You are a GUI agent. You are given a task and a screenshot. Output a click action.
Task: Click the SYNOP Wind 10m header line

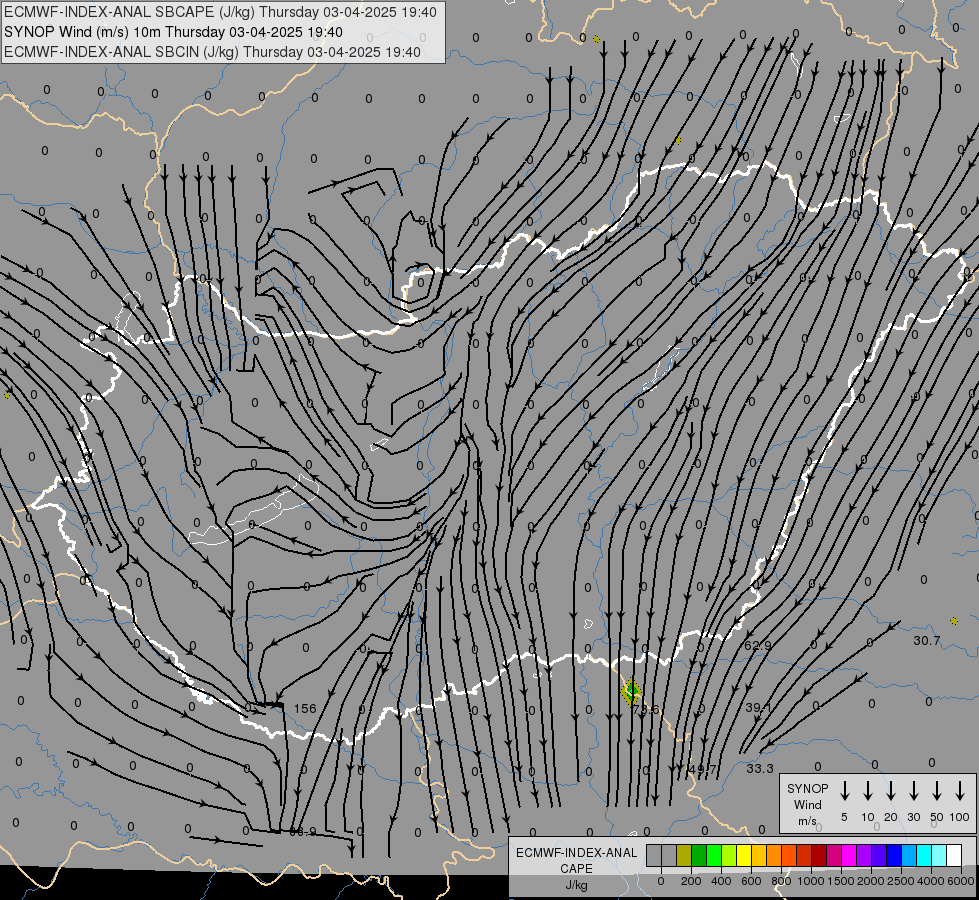(173, 32)
